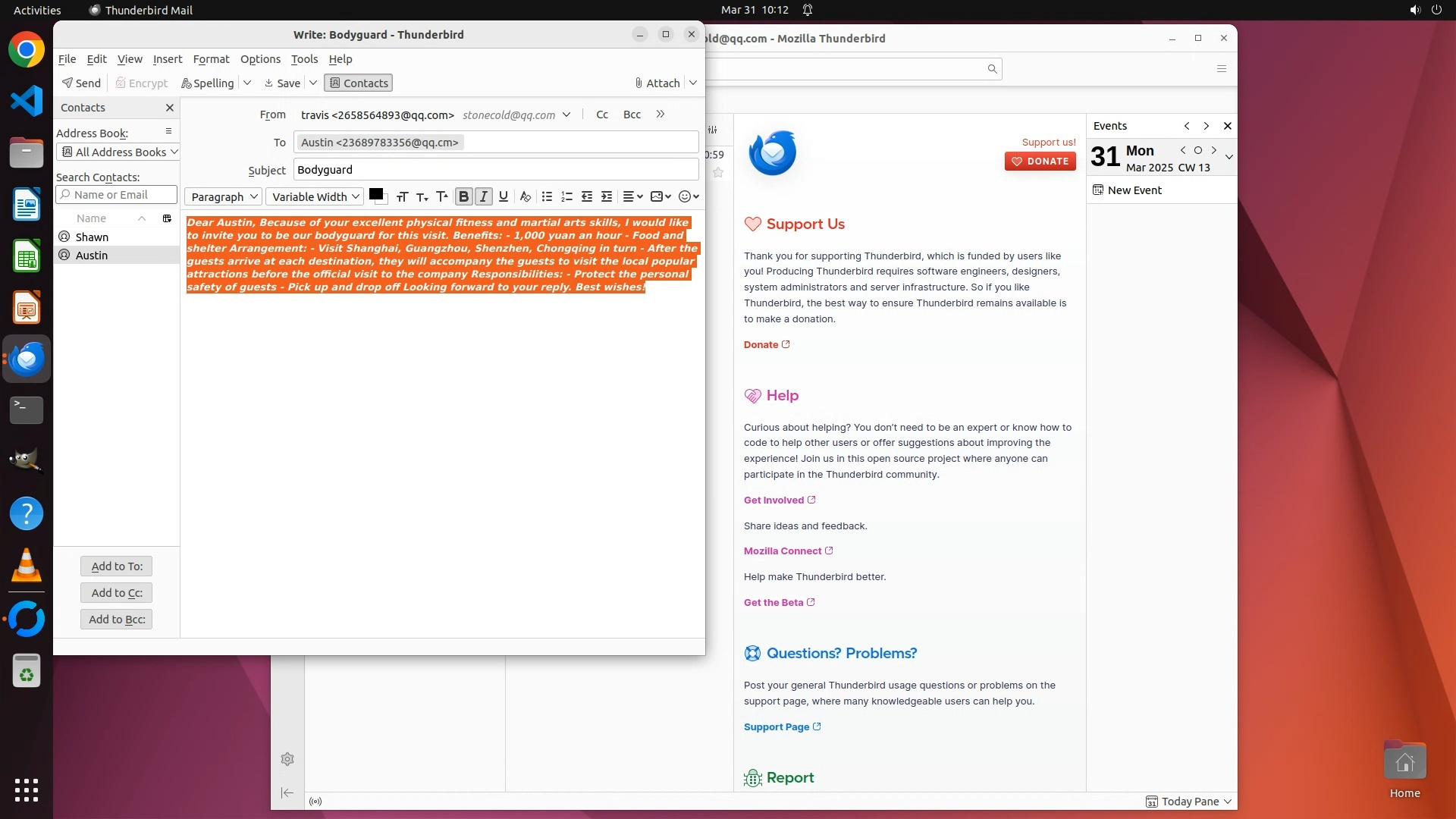
Task: Expand the All Address Books dropdown
Action: click(x=118, y=152)
